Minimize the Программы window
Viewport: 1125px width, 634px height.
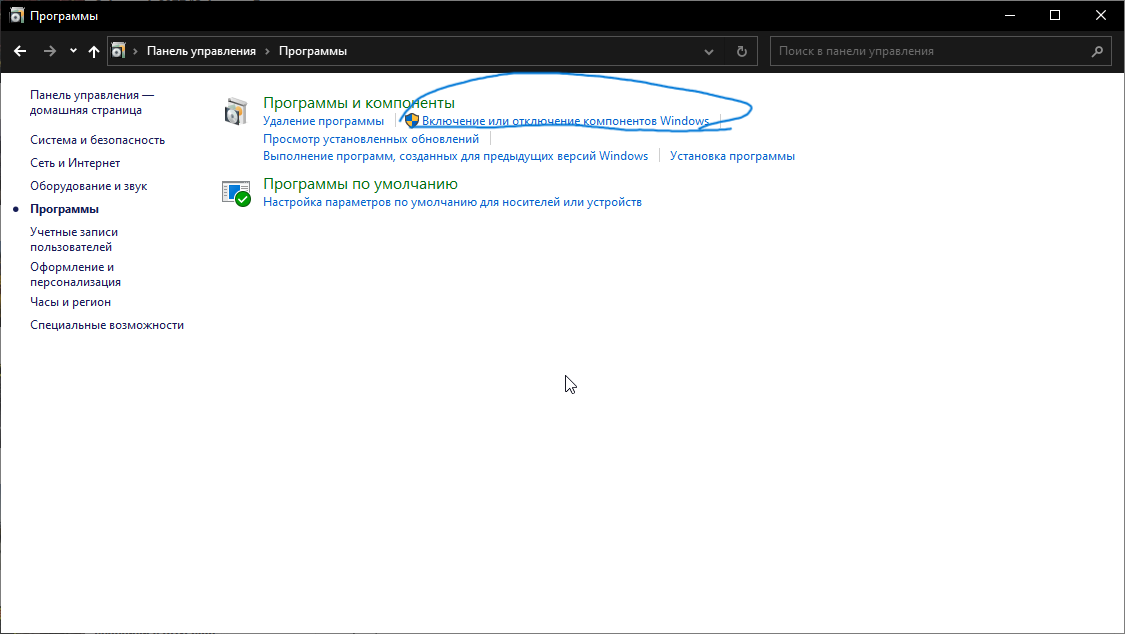[1010, 15]
